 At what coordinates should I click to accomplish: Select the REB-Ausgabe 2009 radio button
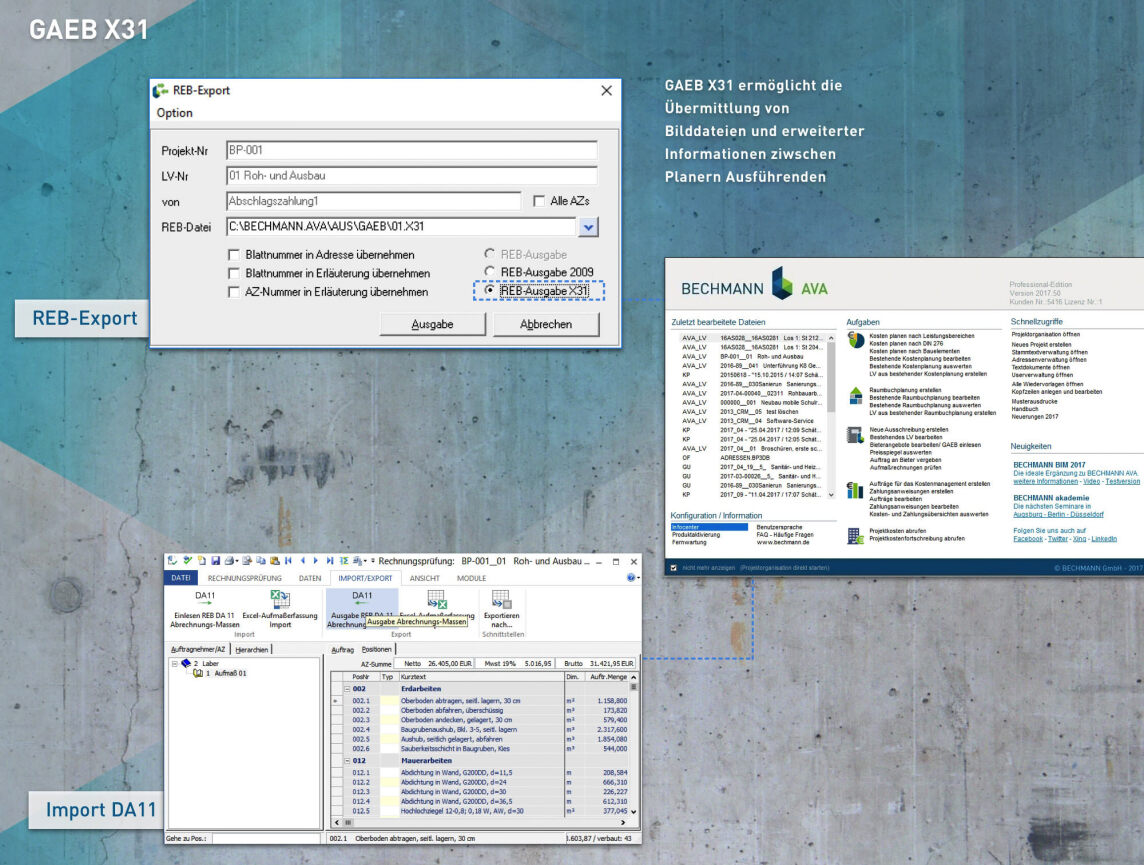click(x=490, y=272)
